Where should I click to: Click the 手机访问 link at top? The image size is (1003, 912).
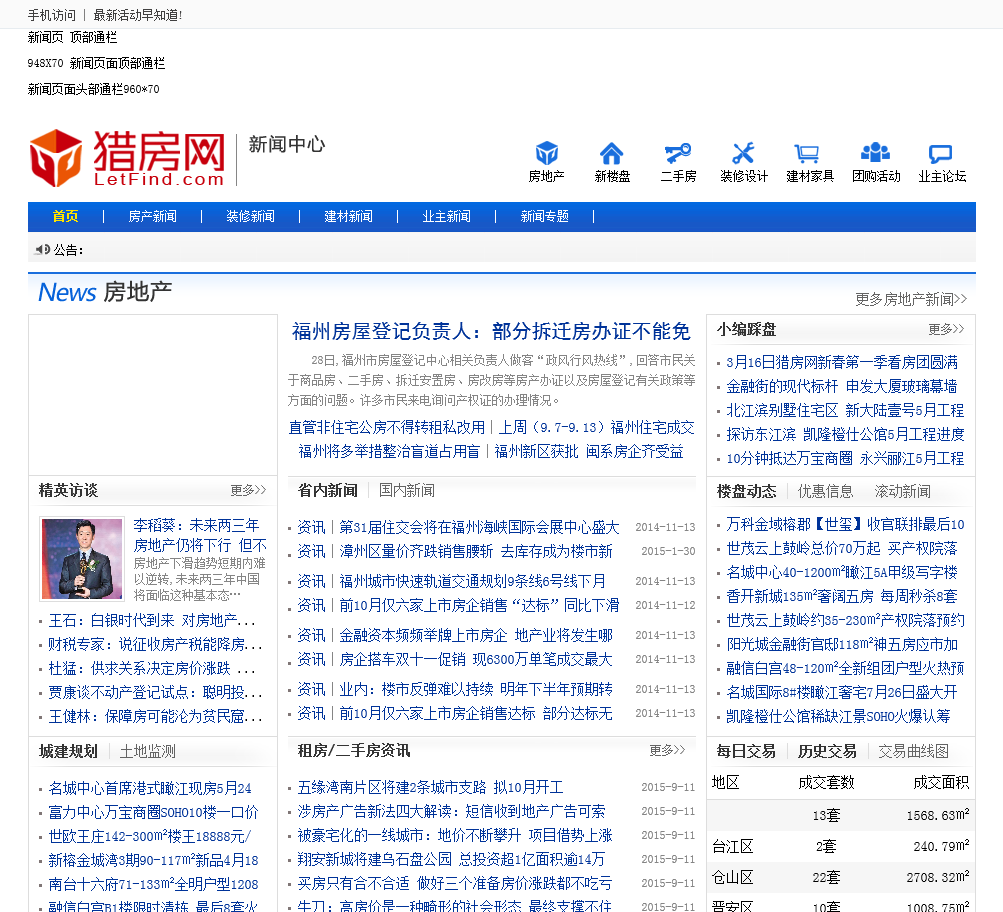pos(52,15)
